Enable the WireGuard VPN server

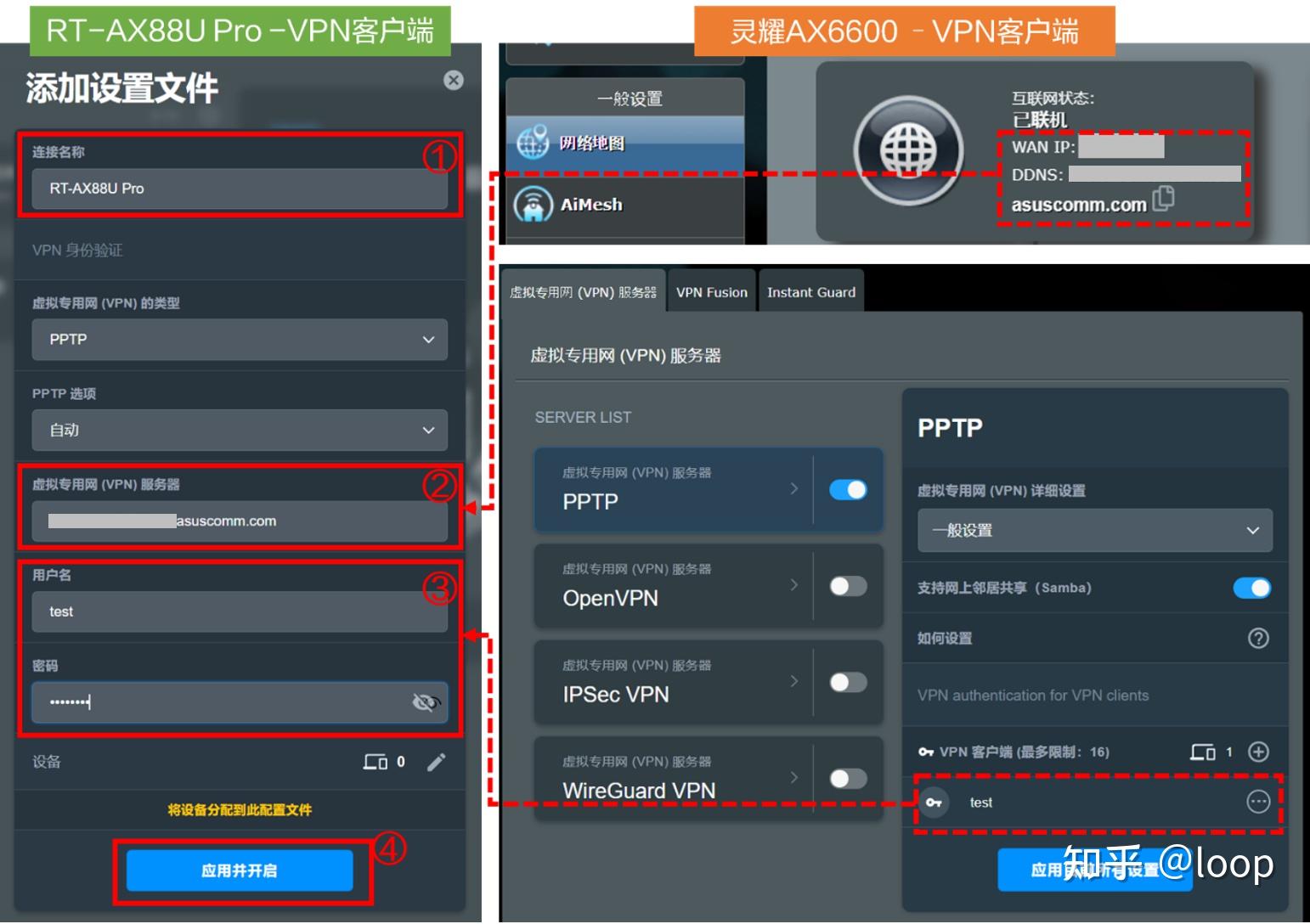point(847,778)
